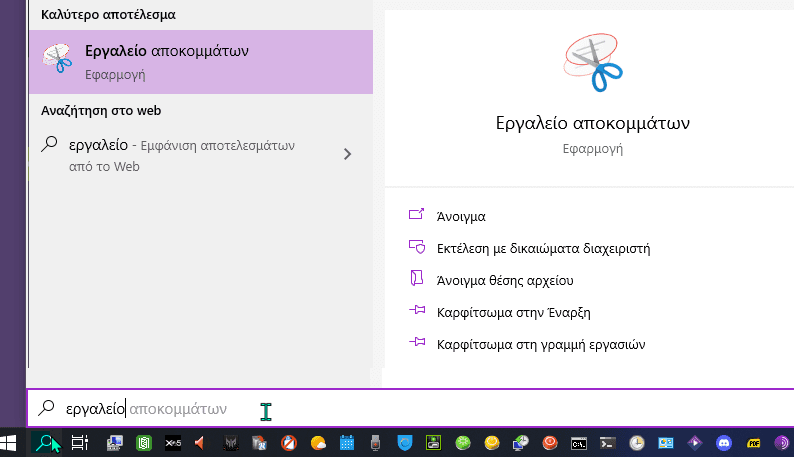Click the file location icon for Άνοιγμα θέσης
The height and width of the screenshot is (457, 794).
(x=416, y=278)
